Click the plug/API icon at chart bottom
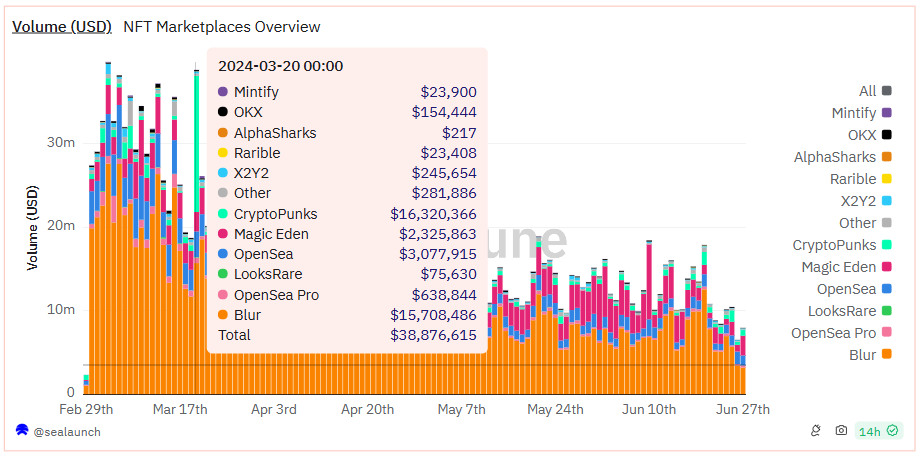 817,431
